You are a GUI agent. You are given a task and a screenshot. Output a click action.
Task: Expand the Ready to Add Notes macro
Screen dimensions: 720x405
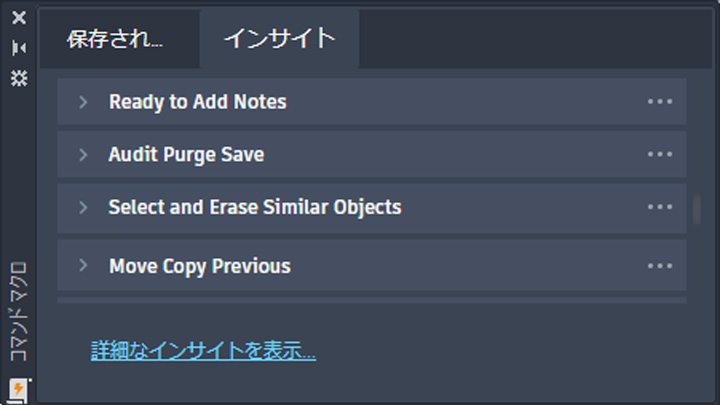tap(83, 102)
